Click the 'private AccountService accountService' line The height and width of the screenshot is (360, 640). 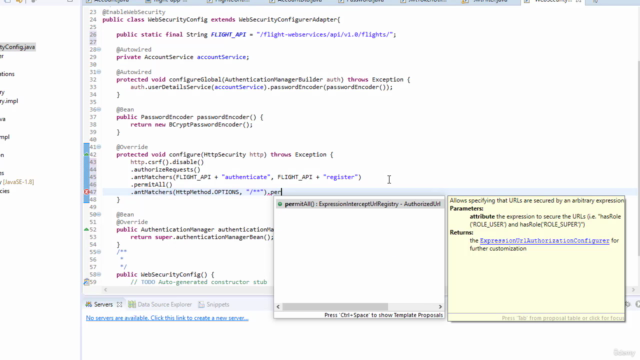coord(182,57)
